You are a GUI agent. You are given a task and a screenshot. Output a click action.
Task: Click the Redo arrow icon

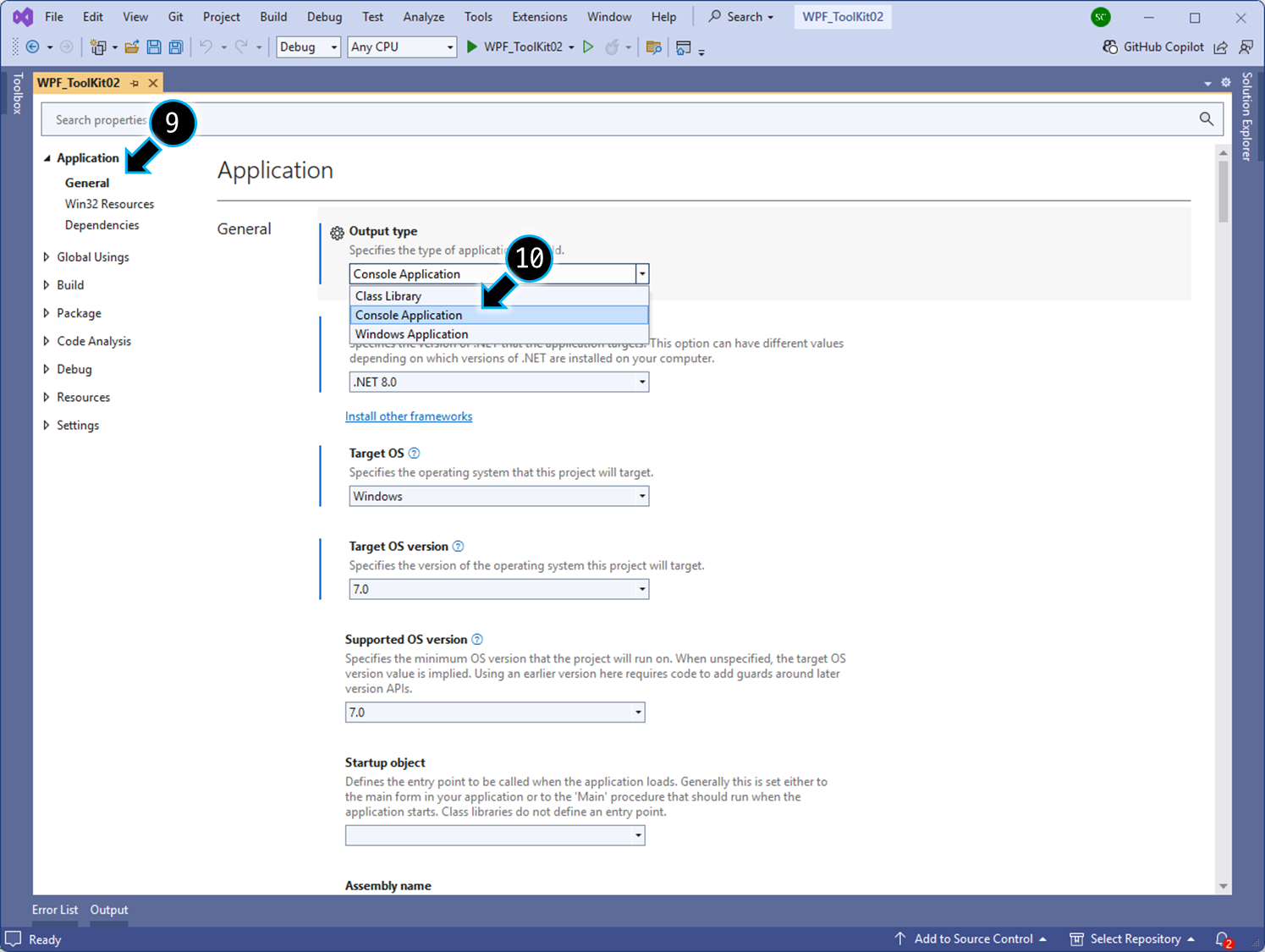tap(241, 47)
